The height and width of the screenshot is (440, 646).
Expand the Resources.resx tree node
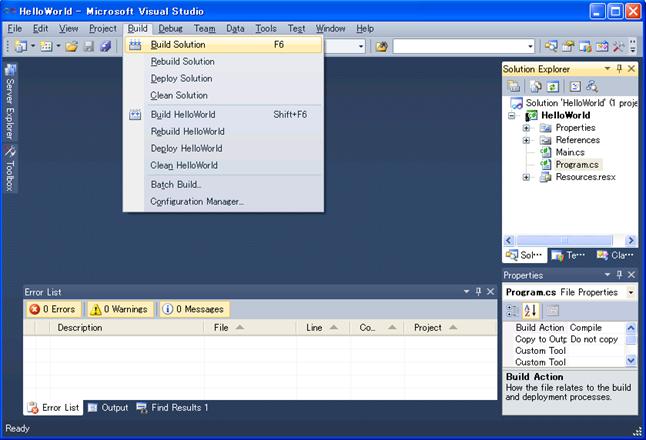tap(526, 178)
